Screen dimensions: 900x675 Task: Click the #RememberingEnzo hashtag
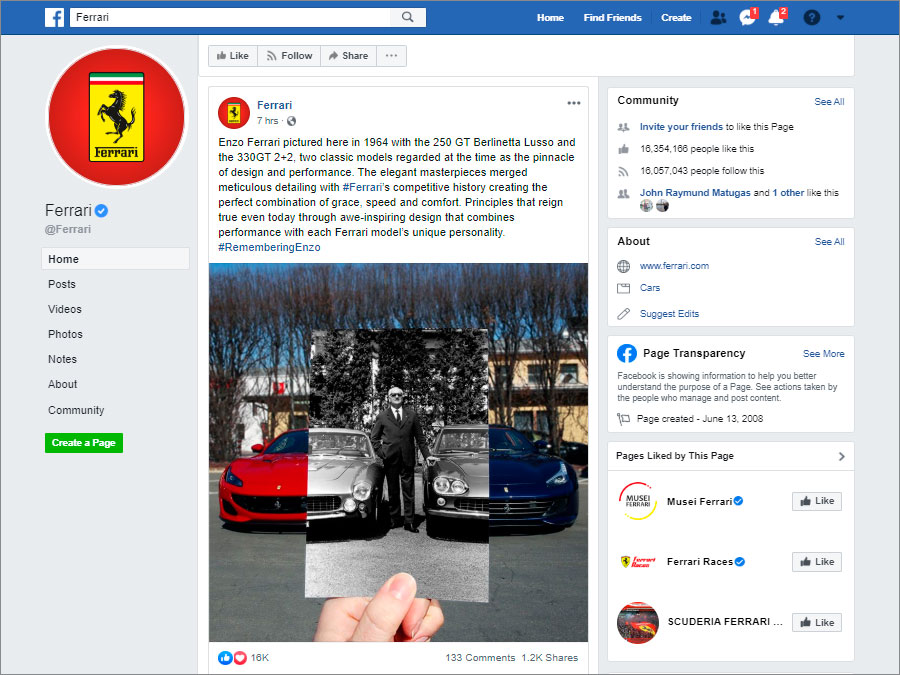269,247
